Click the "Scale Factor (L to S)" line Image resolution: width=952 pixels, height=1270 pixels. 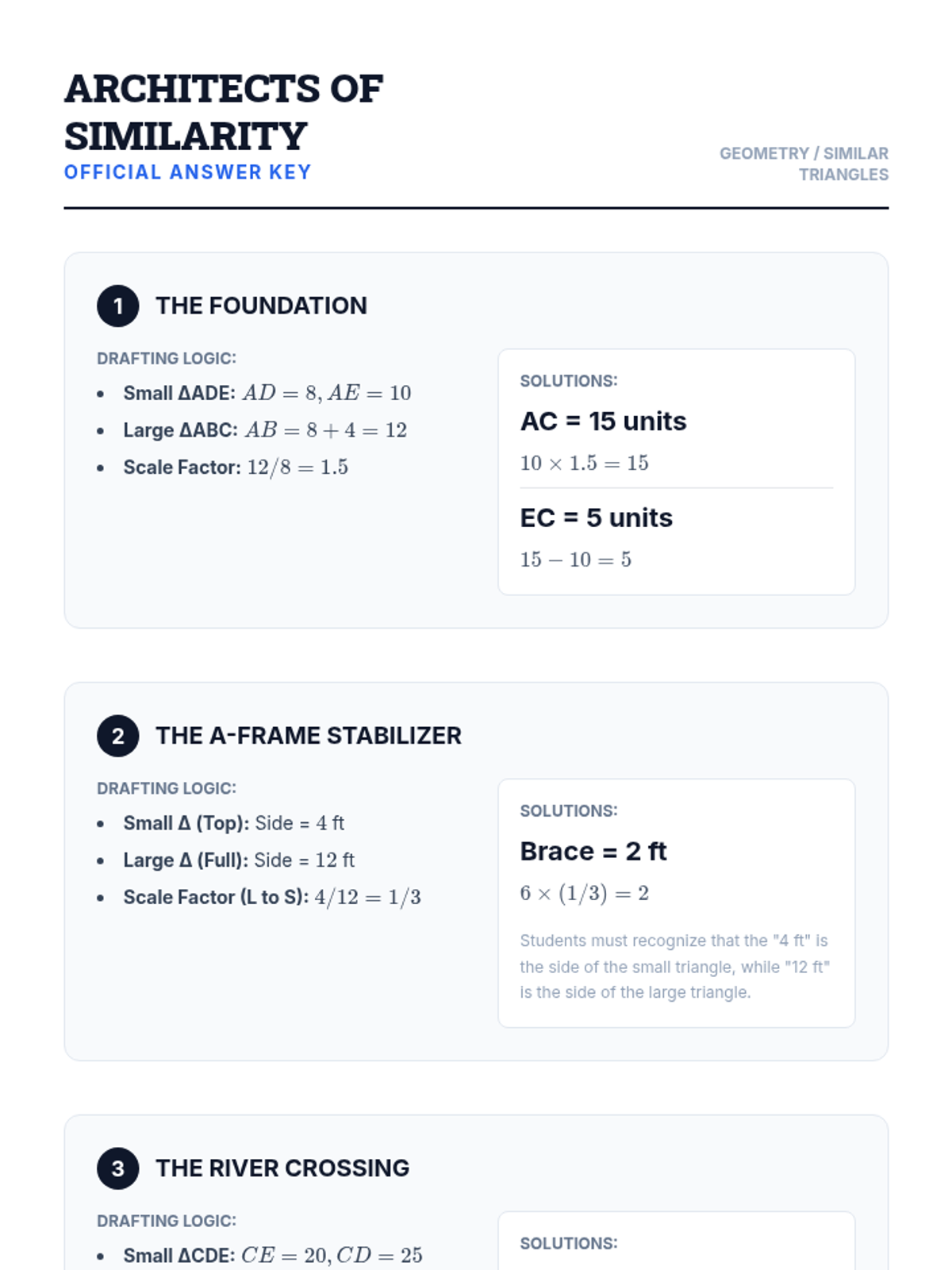point(272,898)
